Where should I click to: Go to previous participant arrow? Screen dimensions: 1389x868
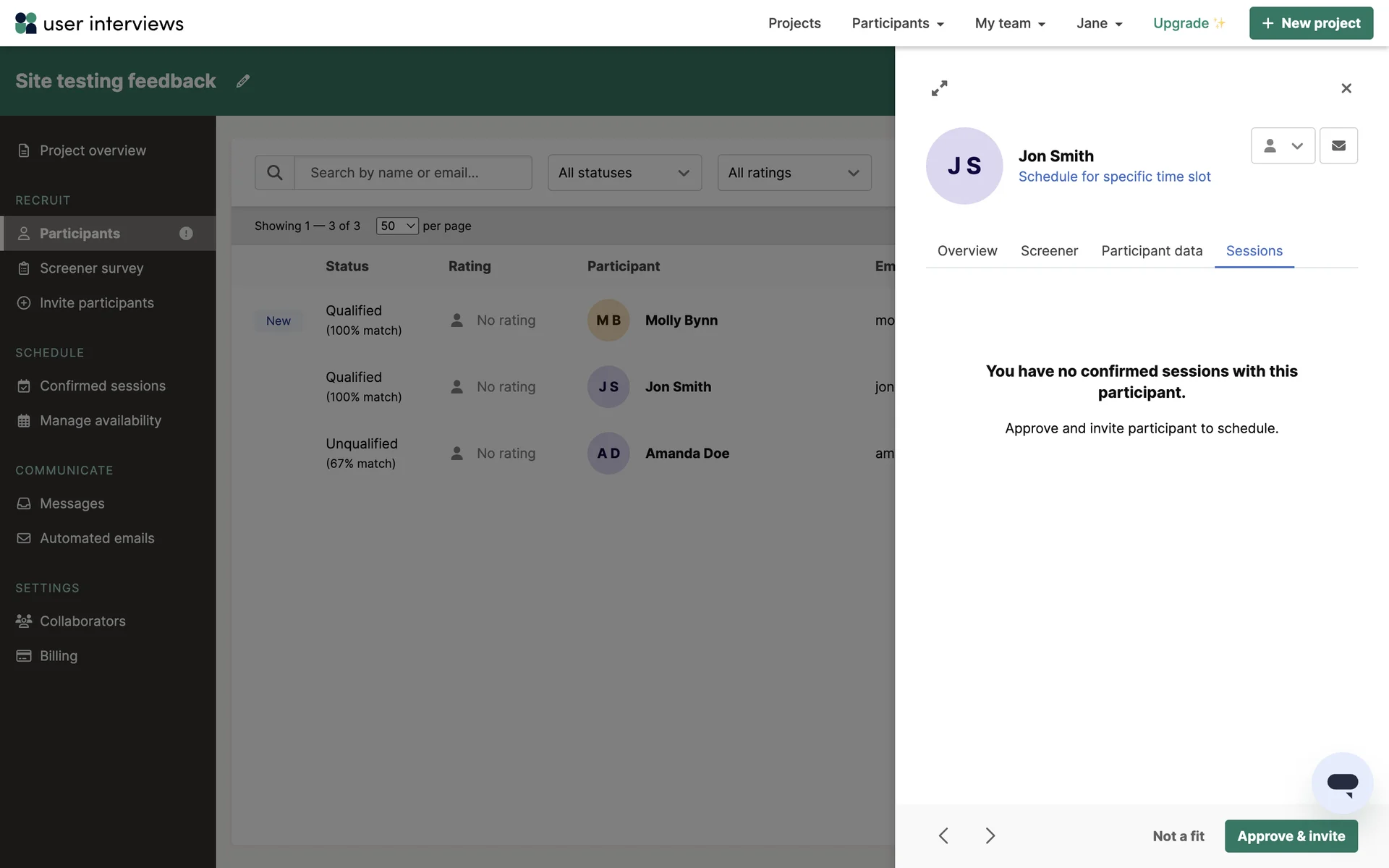(943, 835)
